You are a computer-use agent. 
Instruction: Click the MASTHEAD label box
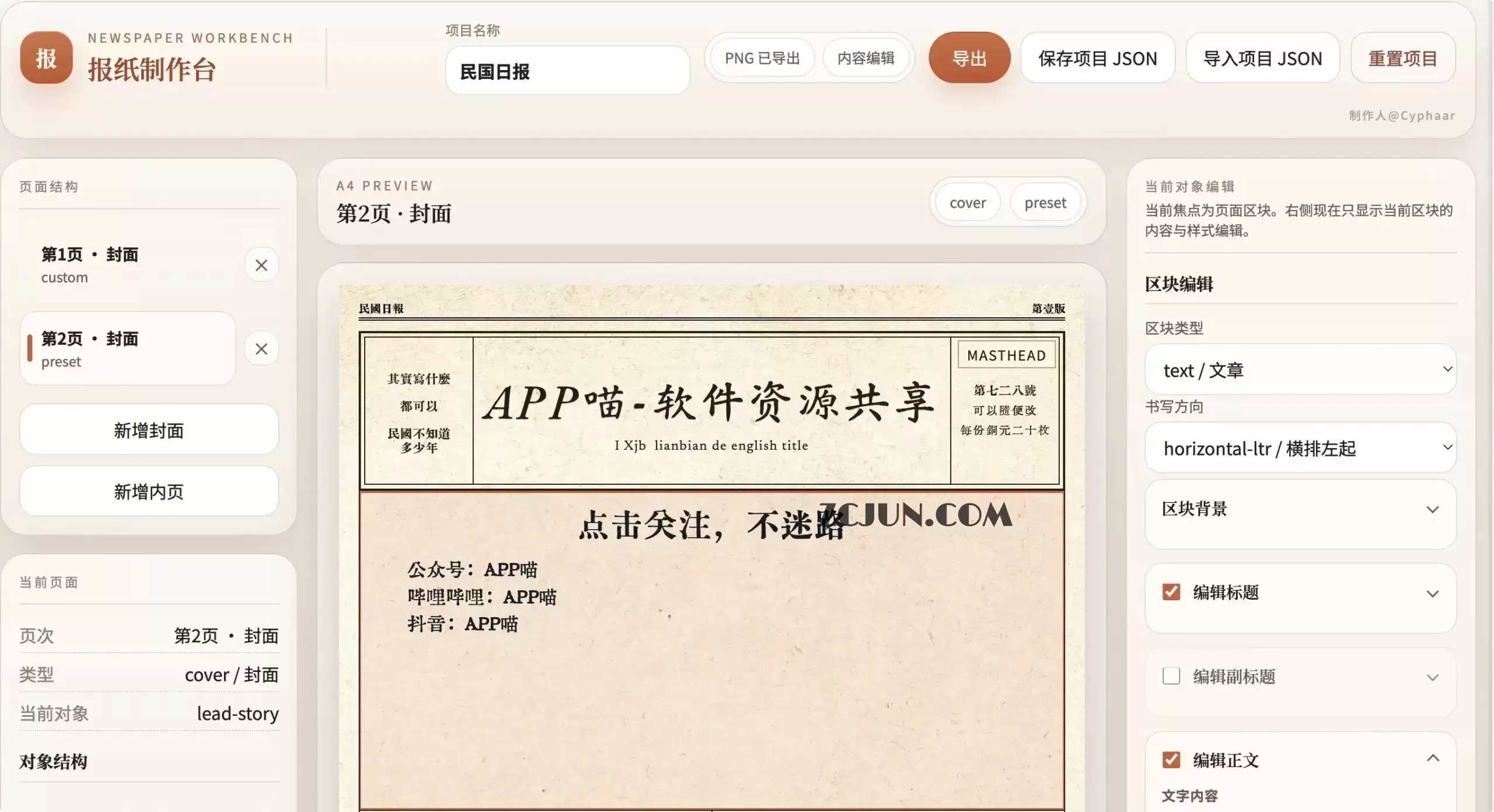(1006, 355)
